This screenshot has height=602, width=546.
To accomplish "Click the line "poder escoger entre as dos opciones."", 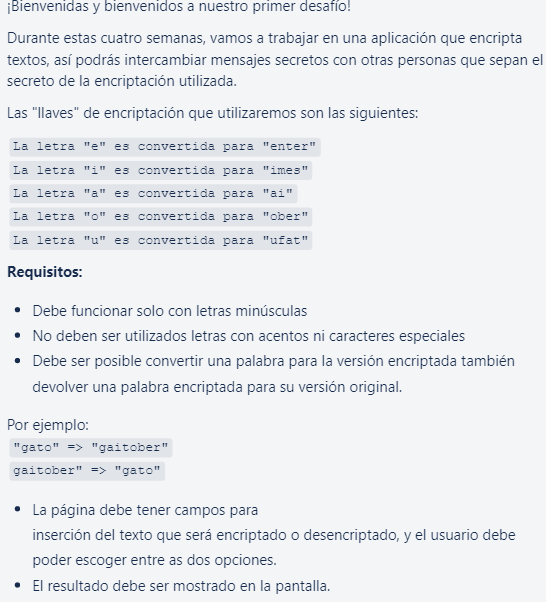I will click(154, 560).
